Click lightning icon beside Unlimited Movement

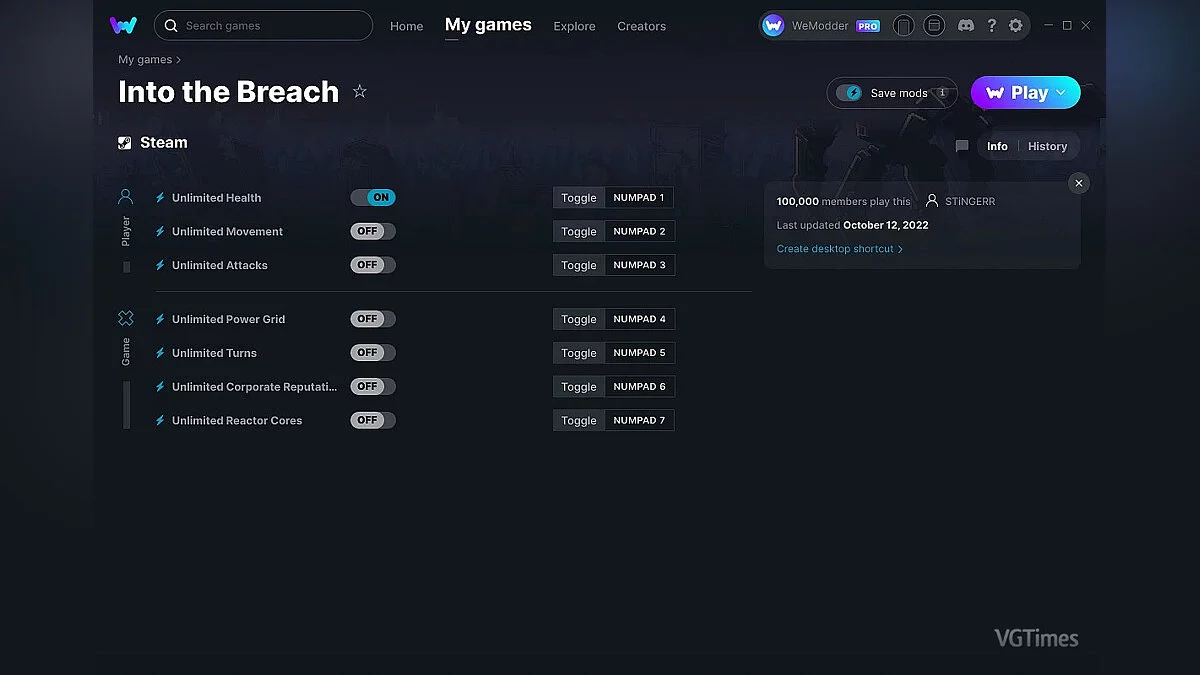tap(160, 232)
